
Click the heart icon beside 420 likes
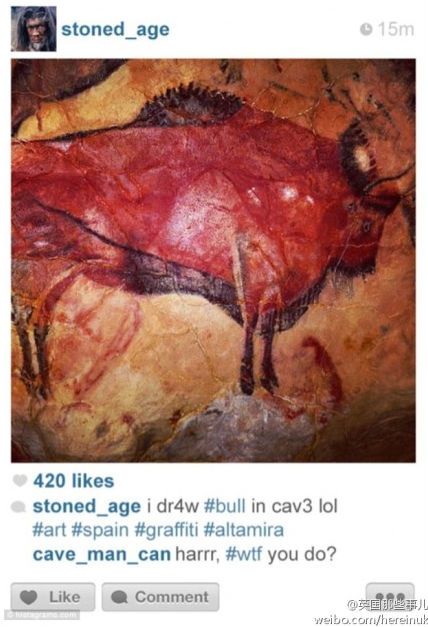pyautogui.click(x=20, y=480)
